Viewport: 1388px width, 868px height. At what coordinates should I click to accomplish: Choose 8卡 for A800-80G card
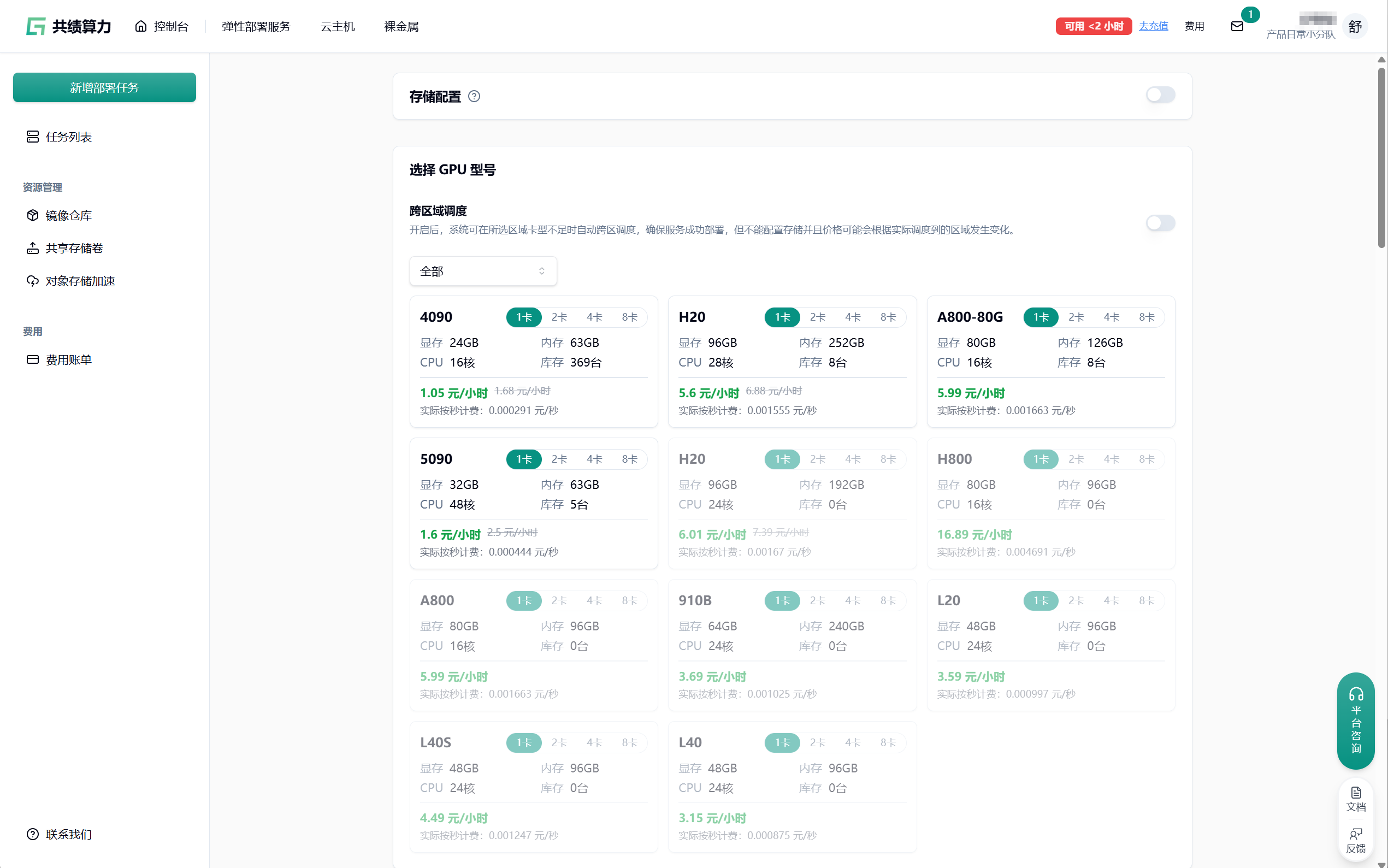tap(1147, 317)
